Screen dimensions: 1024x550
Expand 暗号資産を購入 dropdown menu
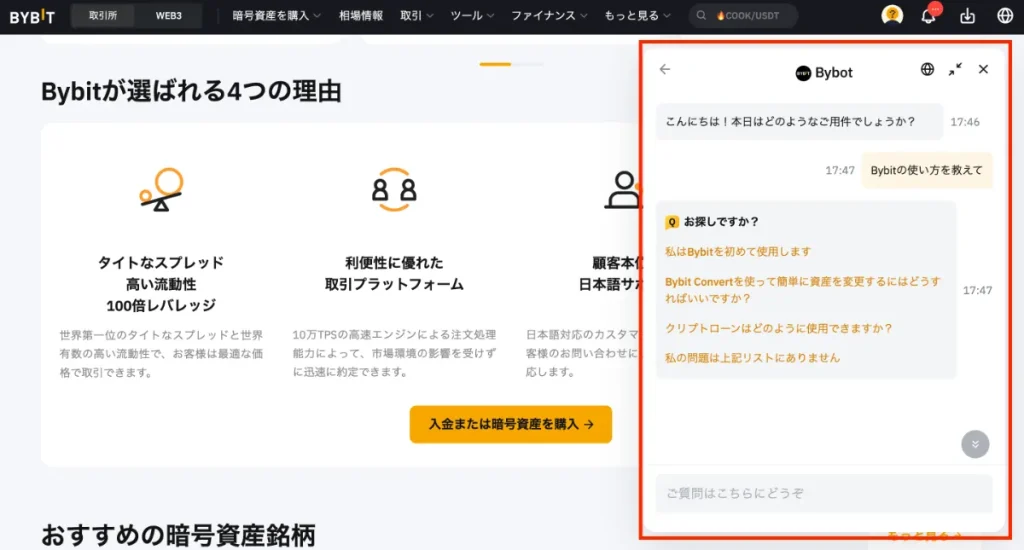[276, 16]
